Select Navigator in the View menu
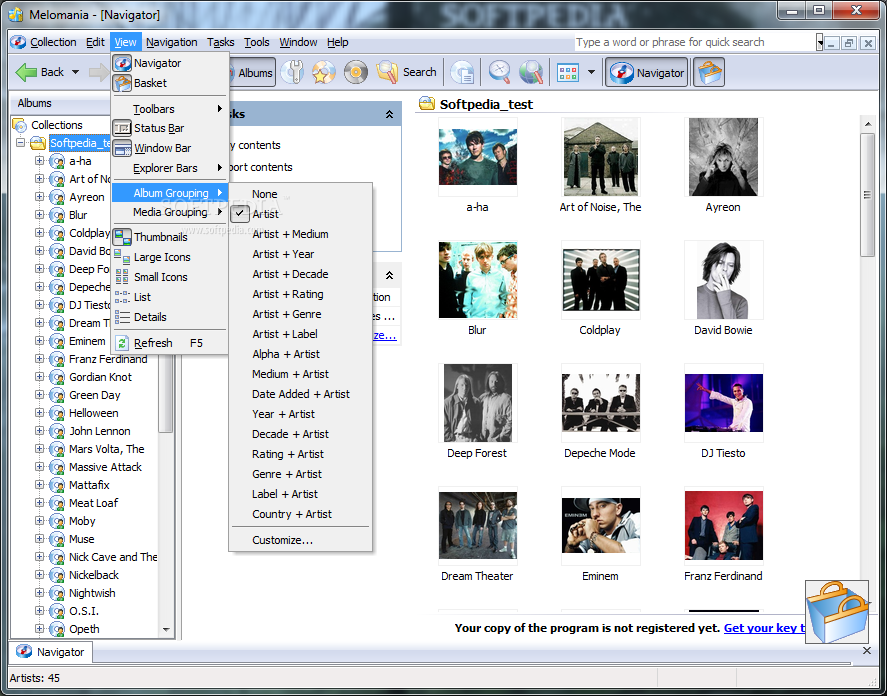The width and height of the screenshot is (887, 696). (x=170, y=63)
